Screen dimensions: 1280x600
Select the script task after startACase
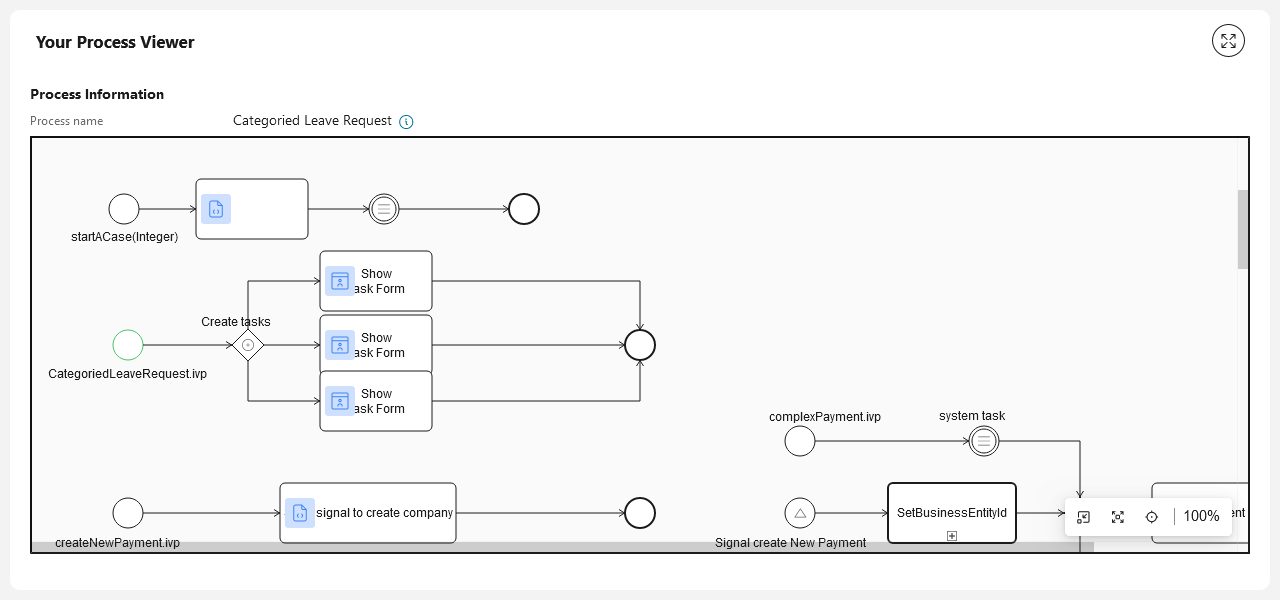252,209
